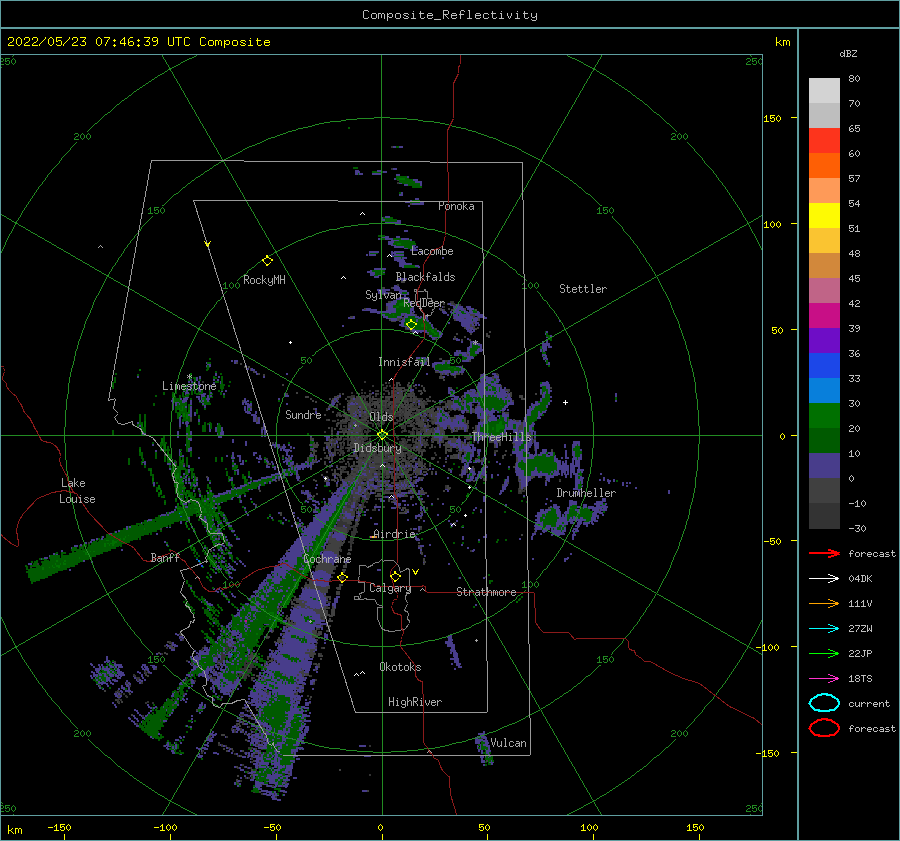This screenshot has height=841, width=900.
Task: Click the yellow diamond marker near RedDeer
Action: coord(411,325)
